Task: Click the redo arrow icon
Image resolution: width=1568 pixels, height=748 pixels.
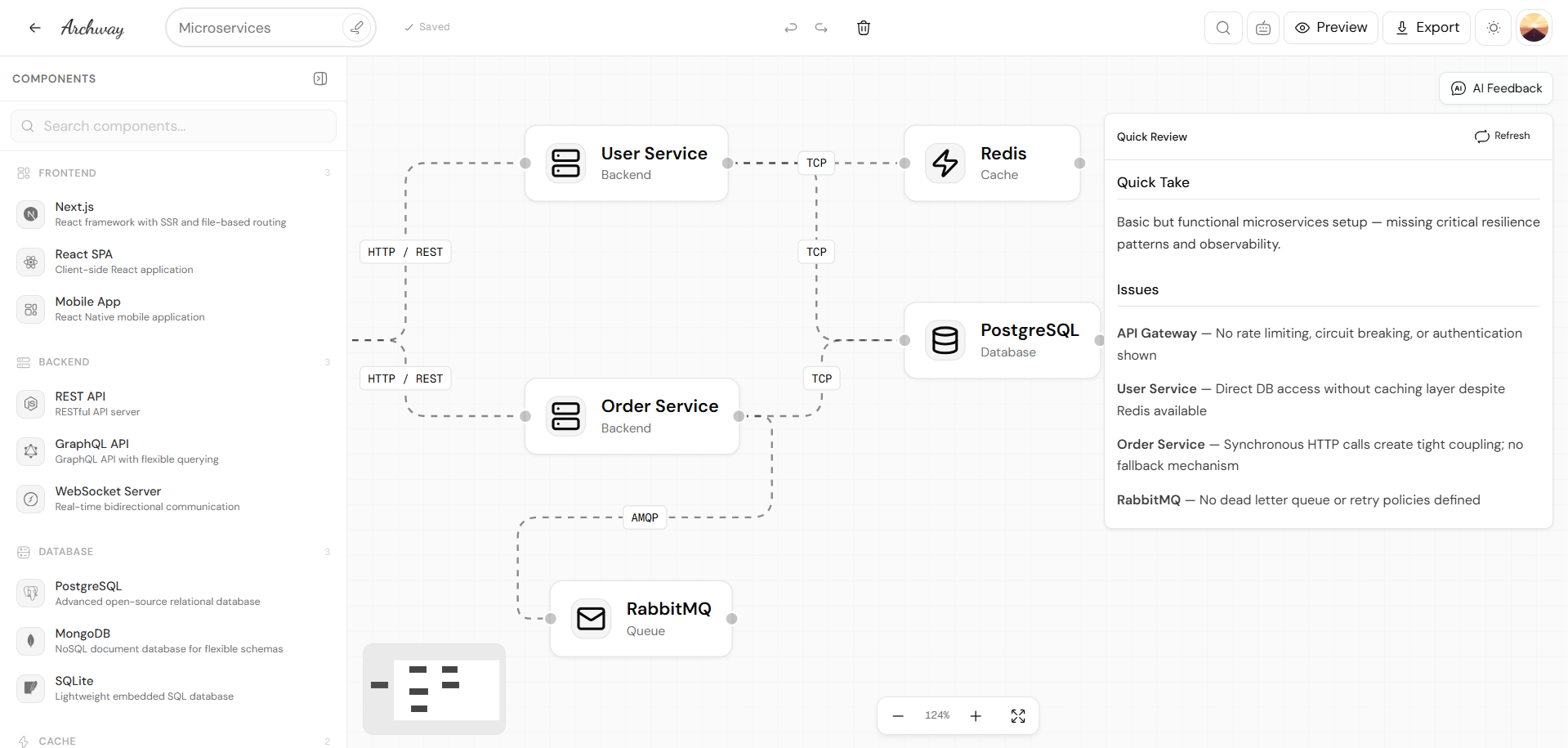Action: (821, 28)
